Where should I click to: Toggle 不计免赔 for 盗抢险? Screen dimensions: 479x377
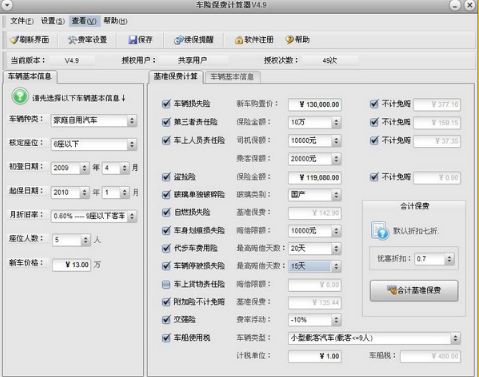(374, 177)
